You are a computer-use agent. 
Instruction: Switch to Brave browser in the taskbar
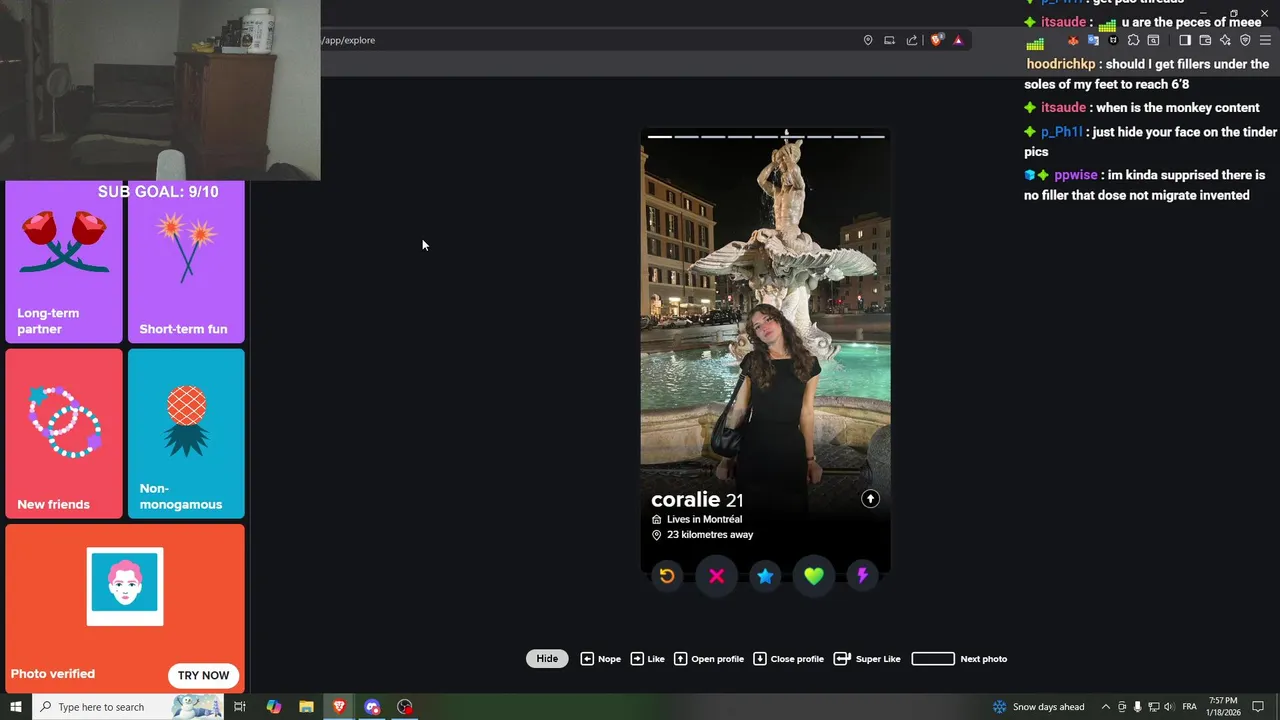coord(339,707)
